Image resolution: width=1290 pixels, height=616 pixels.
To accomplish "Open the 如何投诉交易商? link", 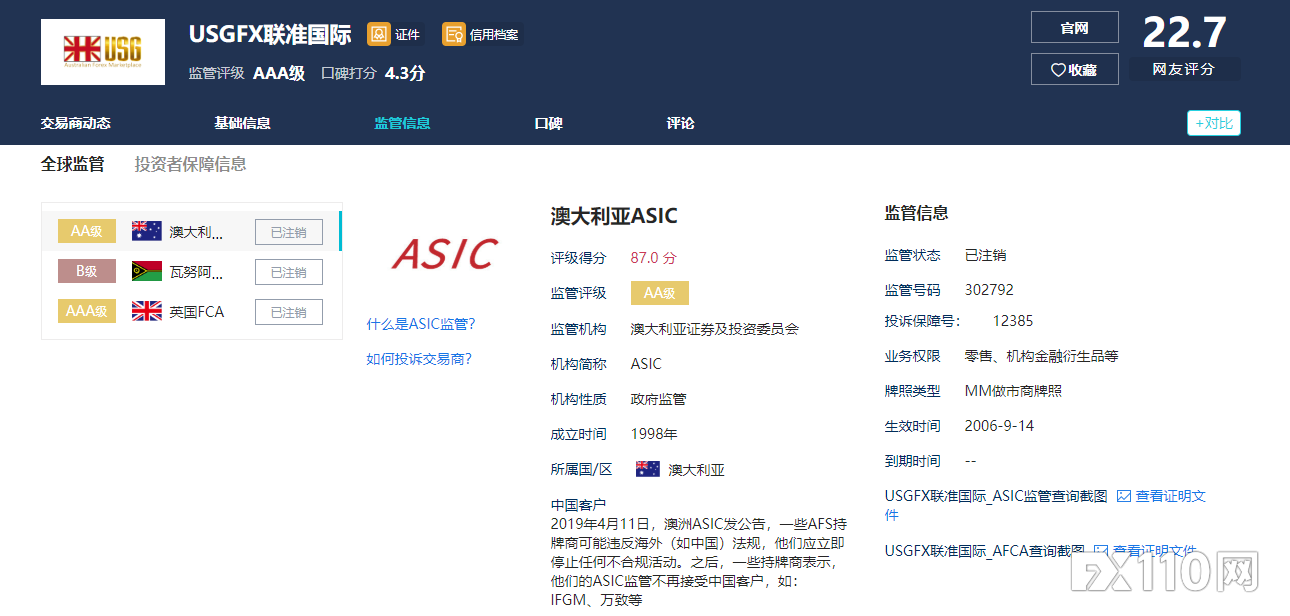I will [419, 359].
